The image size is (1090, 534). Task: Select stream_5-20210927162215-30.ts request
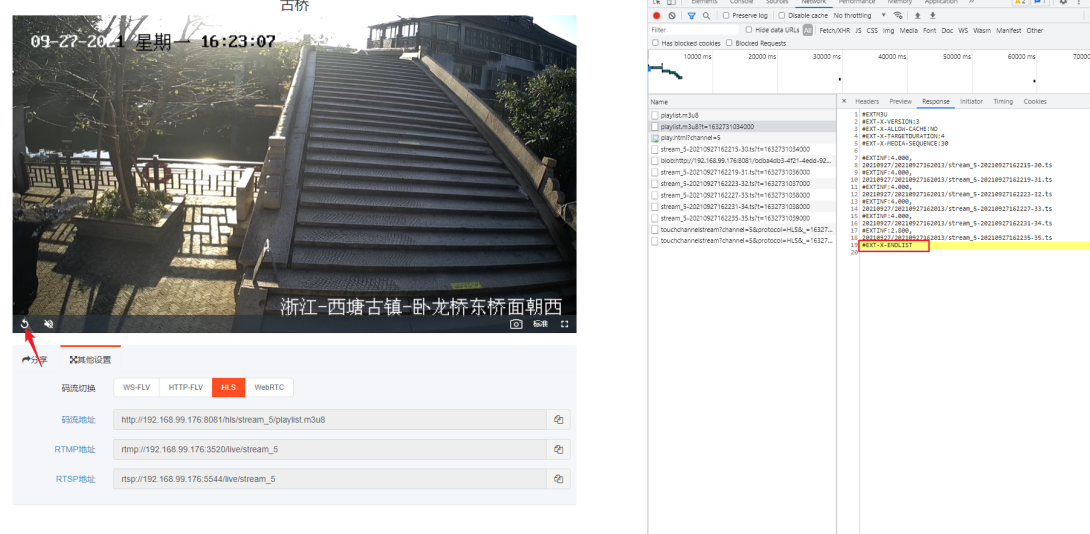[x=742, y=149]
